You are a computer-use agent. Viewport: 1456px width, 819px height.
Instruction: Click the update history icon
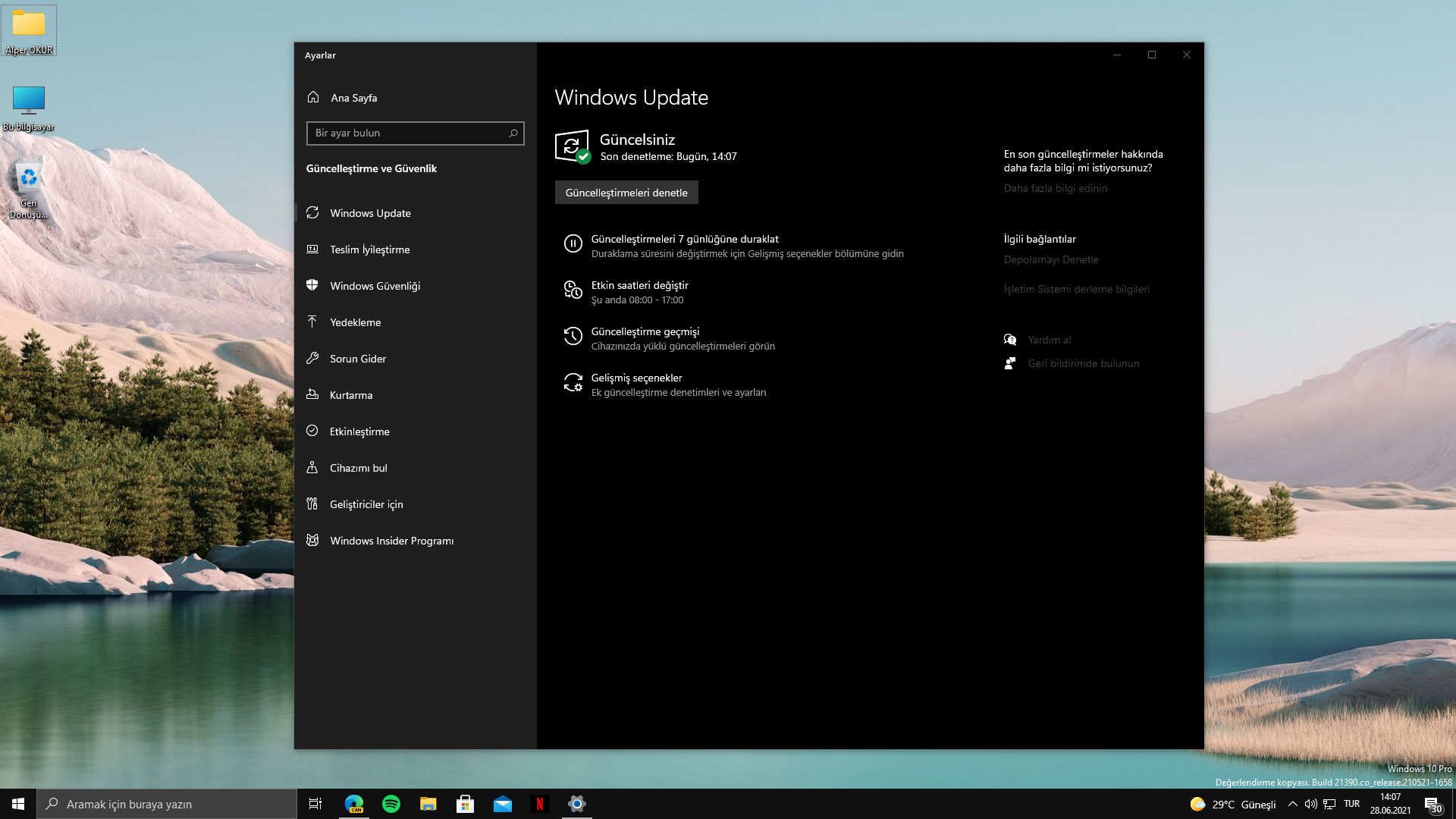click(x=573, y=337)
